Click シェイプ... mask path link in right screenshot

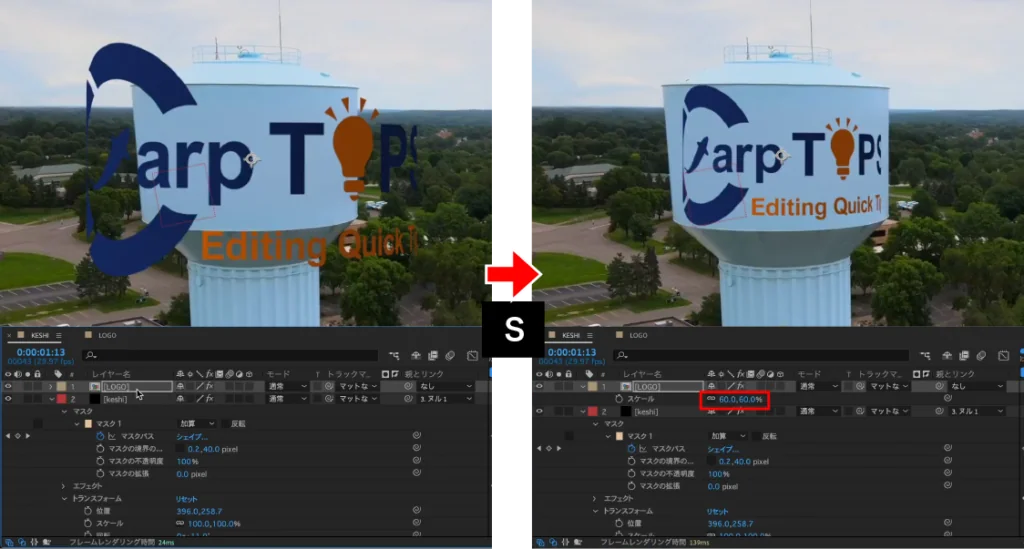click(x=722, y=449)
